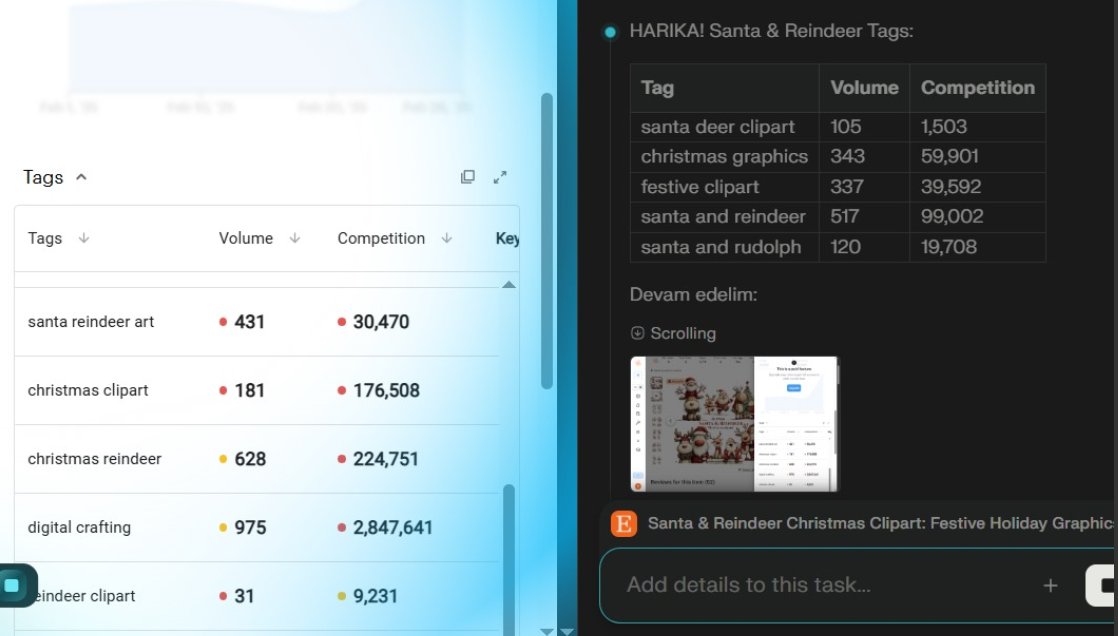The height and width of the screenshot is (636, 1118).
Task: Click volume value 181
Action: (x=250, y=391)
